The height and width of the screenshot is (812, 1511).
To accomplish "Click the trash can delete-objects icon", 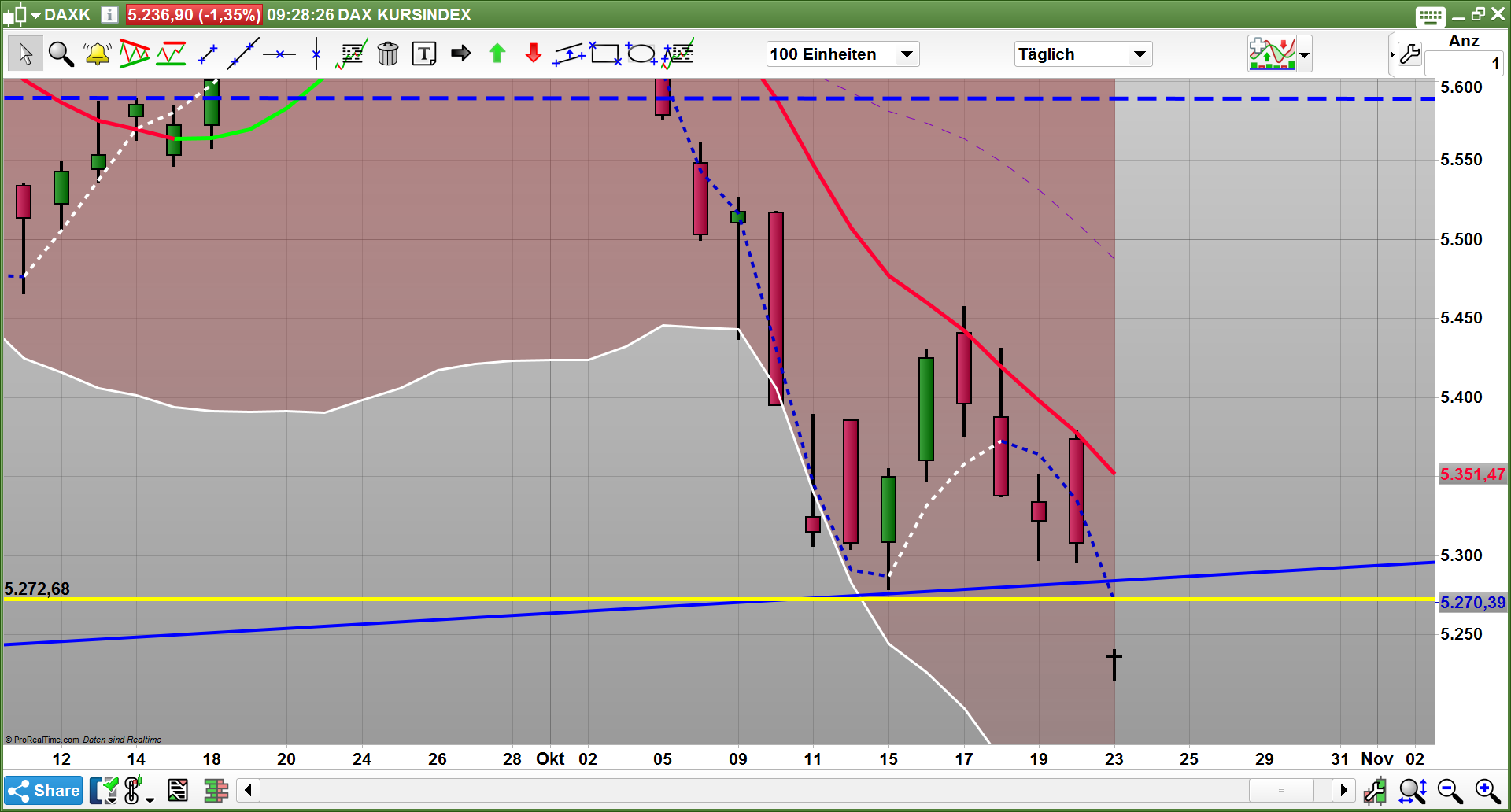I will (x=388, y=54).
